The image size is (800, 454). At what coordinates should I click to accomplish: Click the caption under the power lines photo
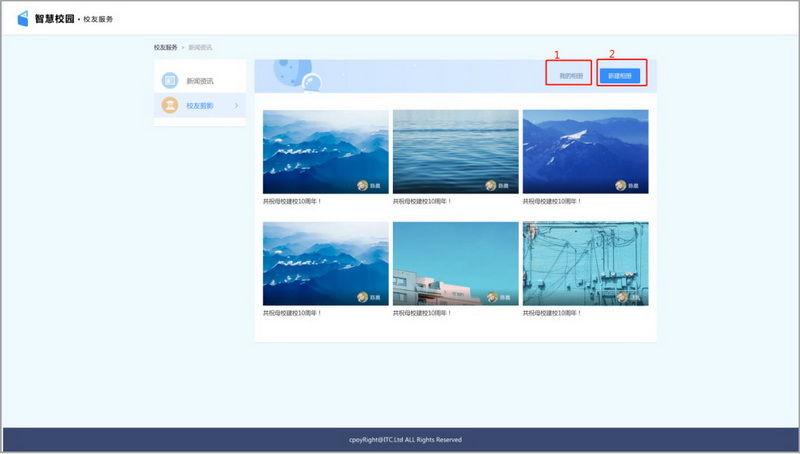tap(552, 313)
